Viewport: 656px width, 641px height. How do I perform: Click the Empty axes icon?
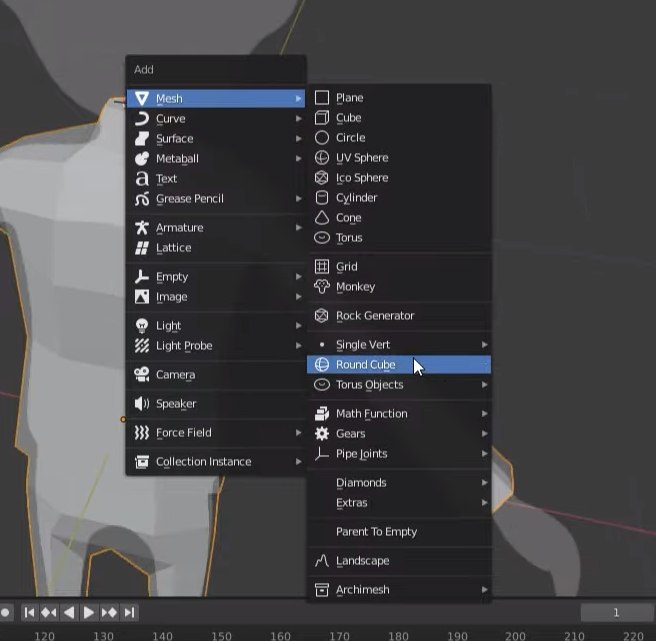tap(142, 277)
